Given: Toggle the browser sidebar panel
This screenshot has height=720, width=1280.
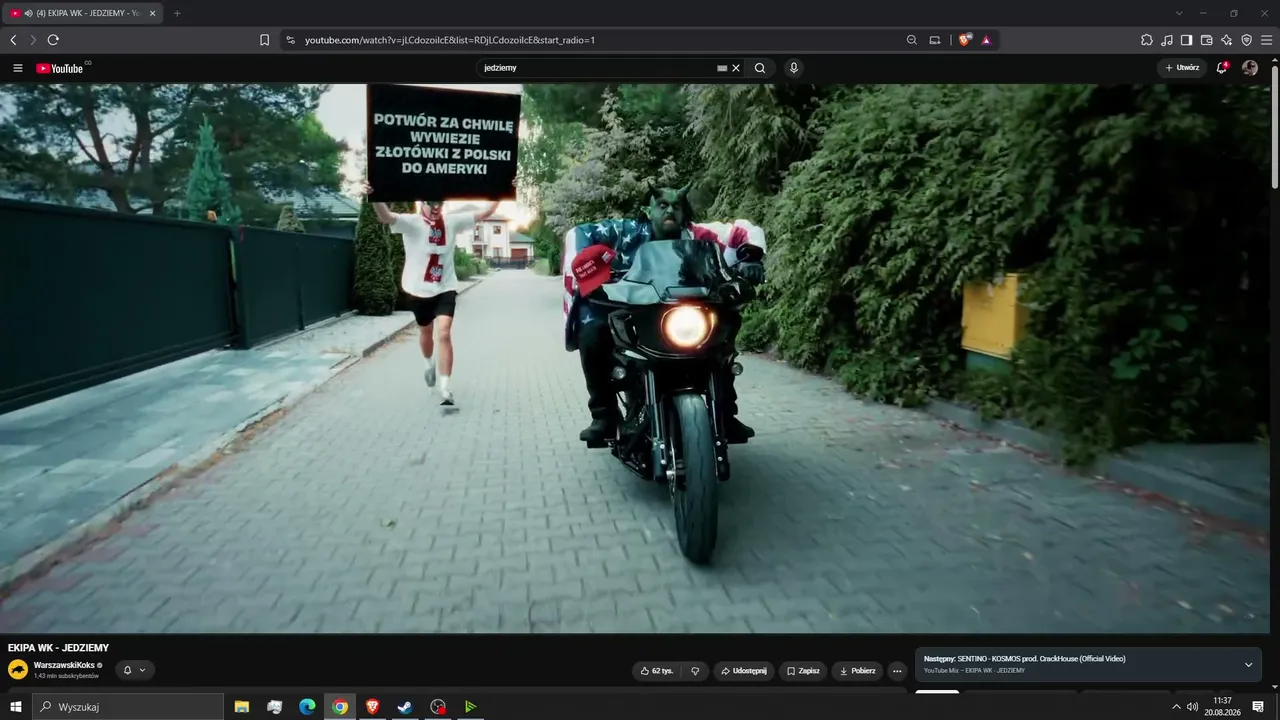Looking at the screenshot, I should click(x=1187, y=40).
